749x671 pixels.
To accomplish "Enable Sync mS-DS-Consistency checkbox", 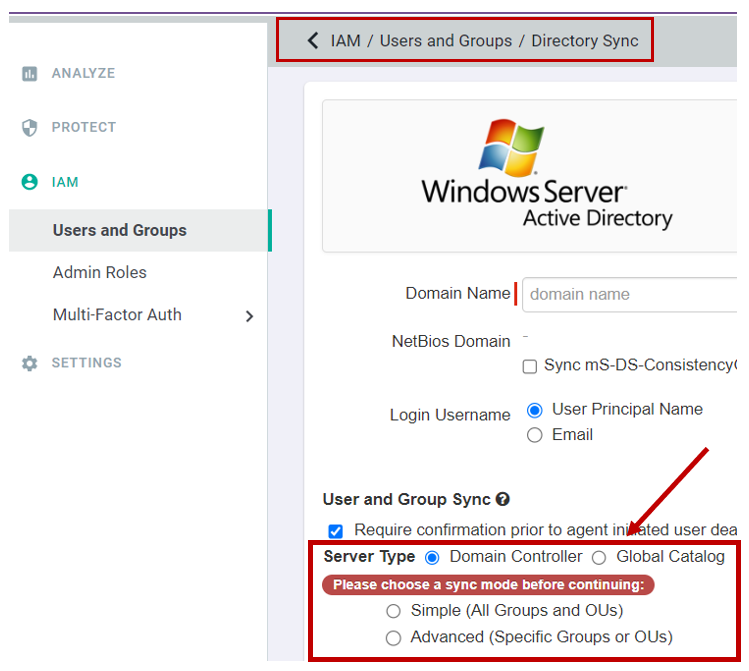I will point(530,366).
